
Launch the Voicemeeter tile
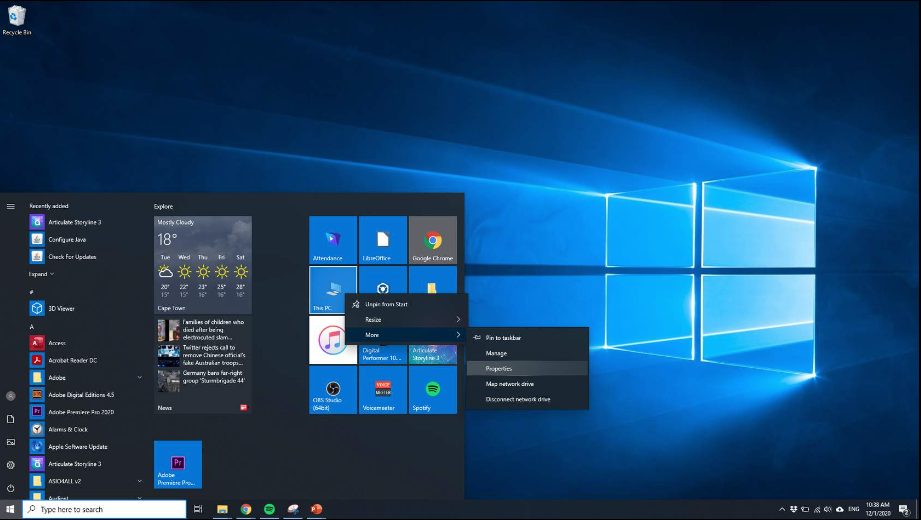pos(383,389)
